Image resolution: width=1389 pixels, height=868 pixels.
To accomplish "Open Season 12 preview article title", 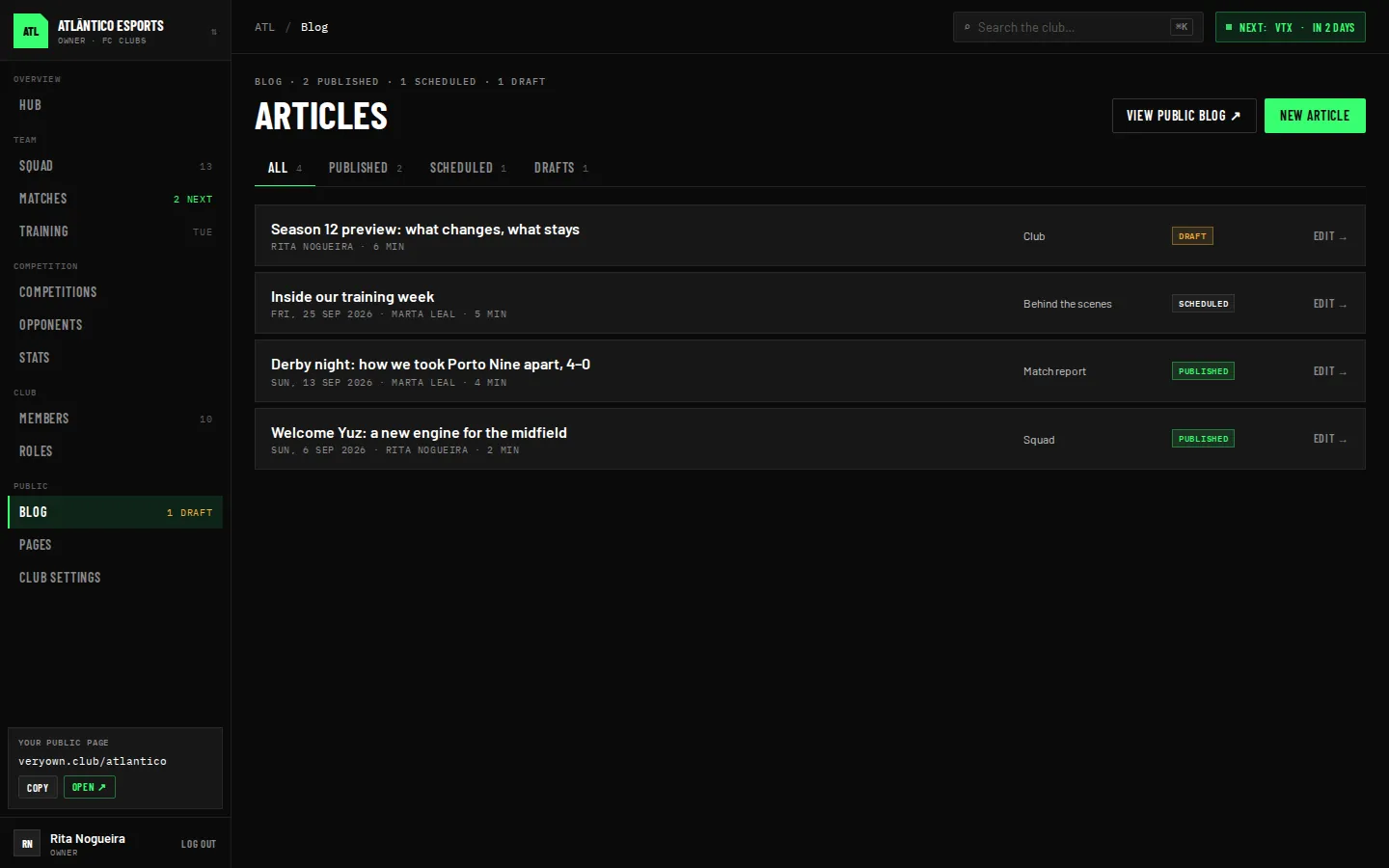I will [x=425, y=230].
